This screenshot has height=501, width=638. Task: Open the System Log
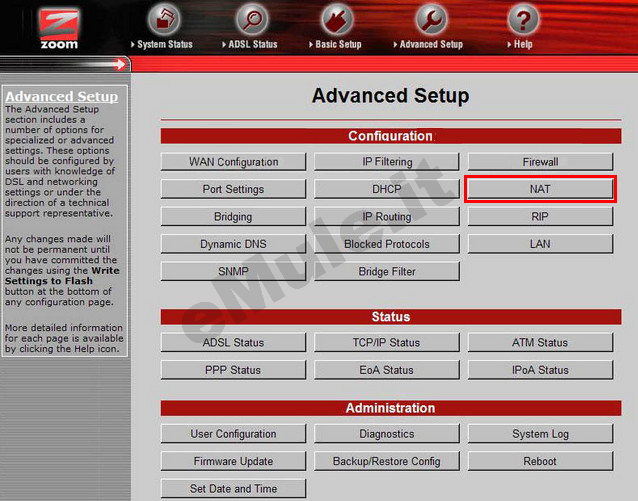point(540,434)
